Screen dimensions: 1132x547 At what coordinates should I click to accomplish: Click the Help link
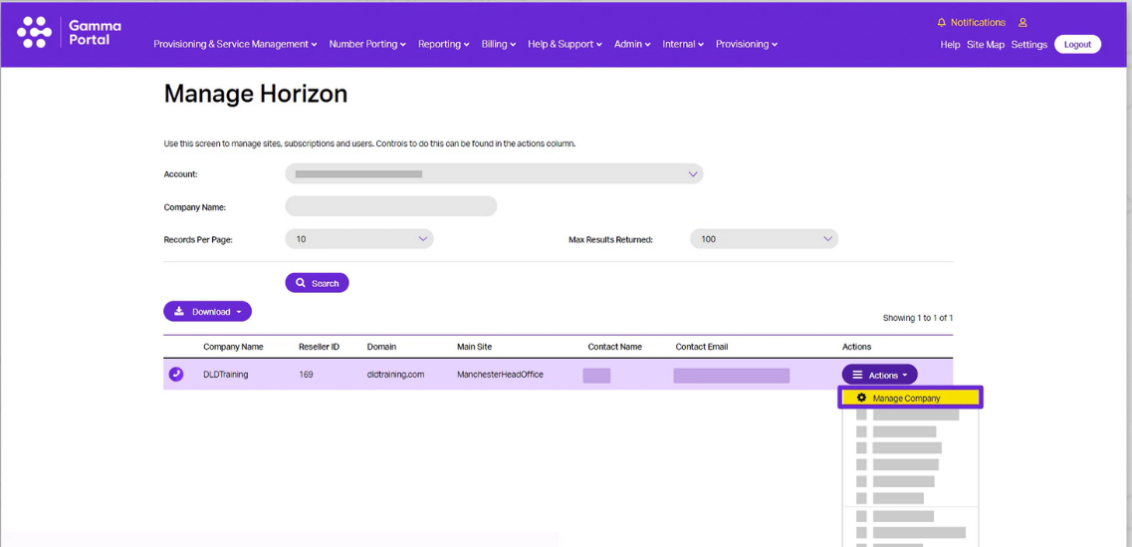click(950, 45)
